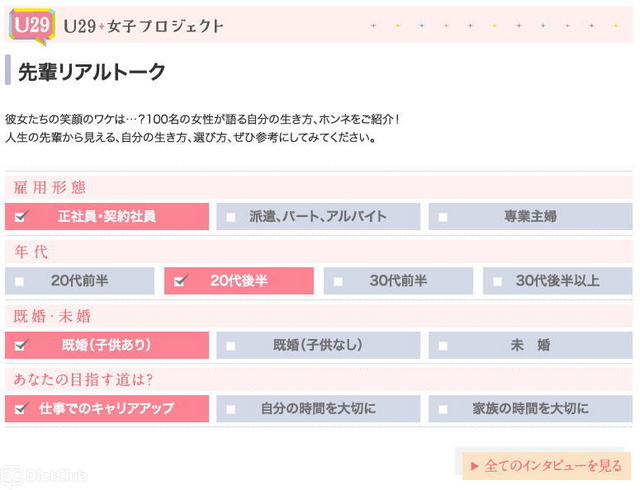Enable the 未婚 filter option
The height and width of the screenshot is (490, 640).
coord(443,346)
